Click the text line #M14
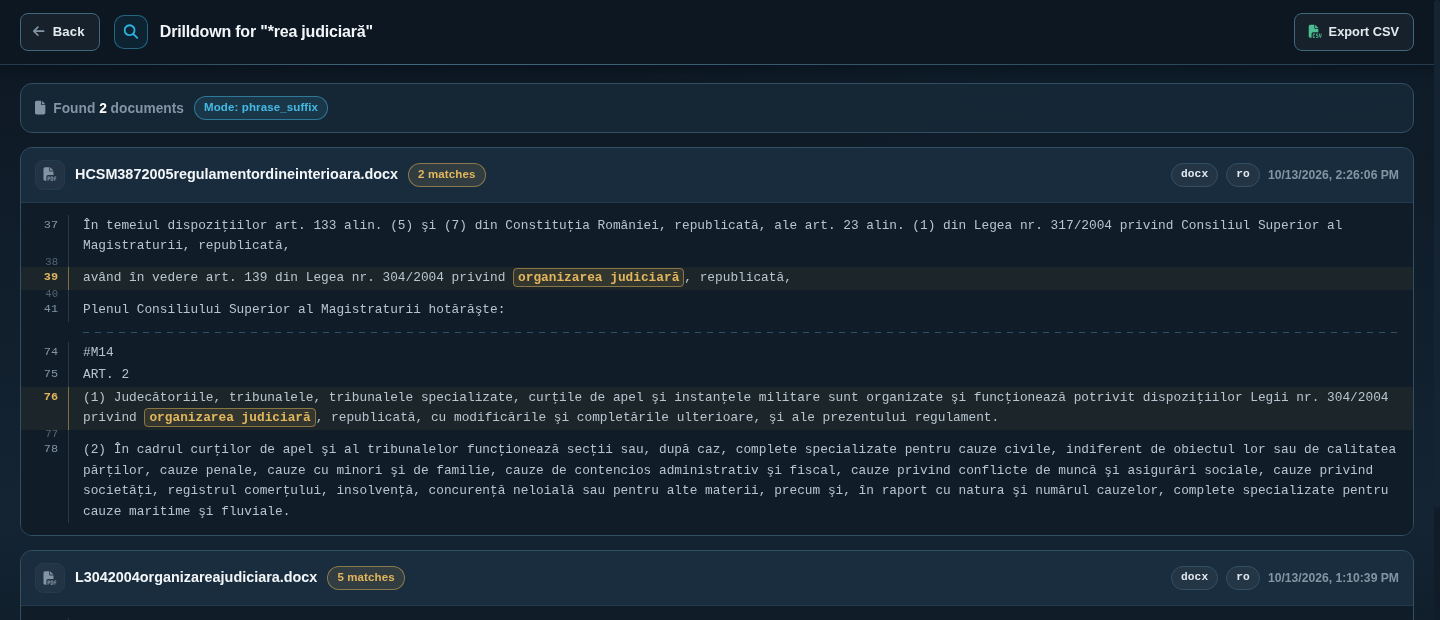The height and width of the screenshot is (620, 1440). click(x=98, y=353)
